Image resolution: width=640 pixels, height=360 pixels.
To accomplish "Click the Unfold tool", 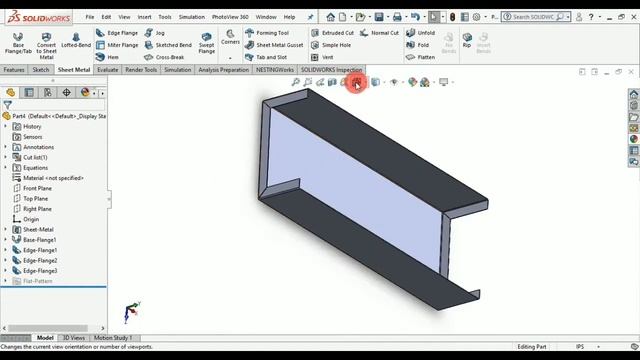I will click(420, 33).
